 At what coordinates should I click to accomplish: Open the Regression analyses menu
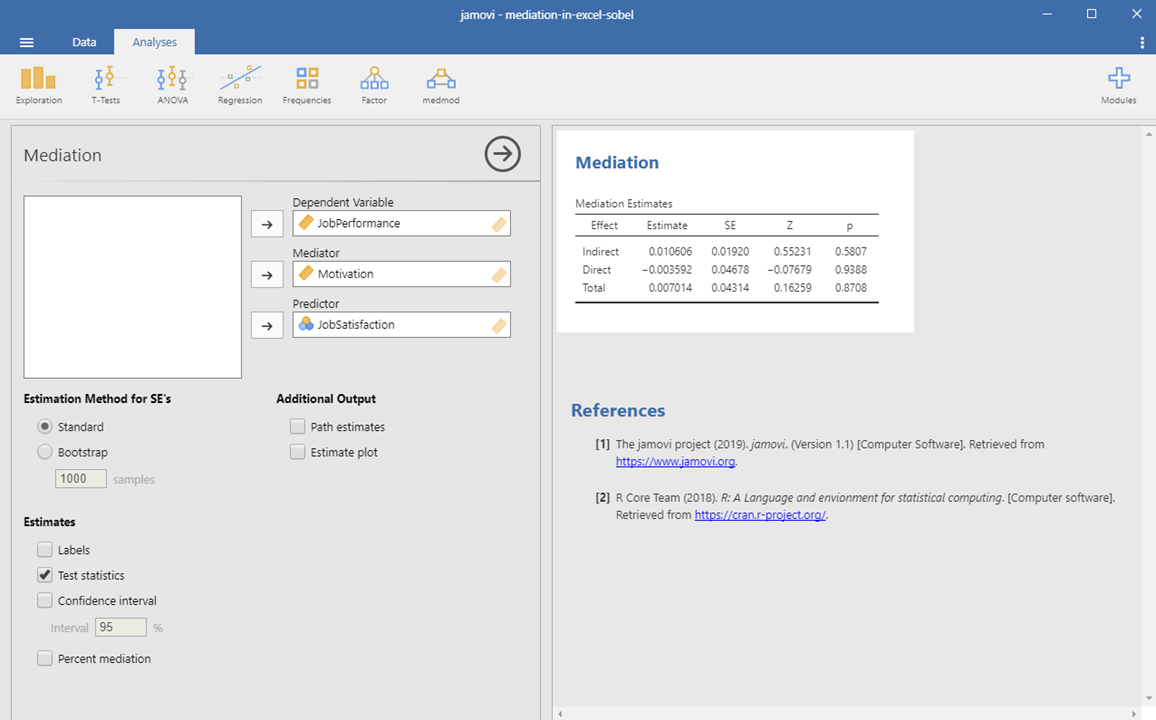coord(240,84)
